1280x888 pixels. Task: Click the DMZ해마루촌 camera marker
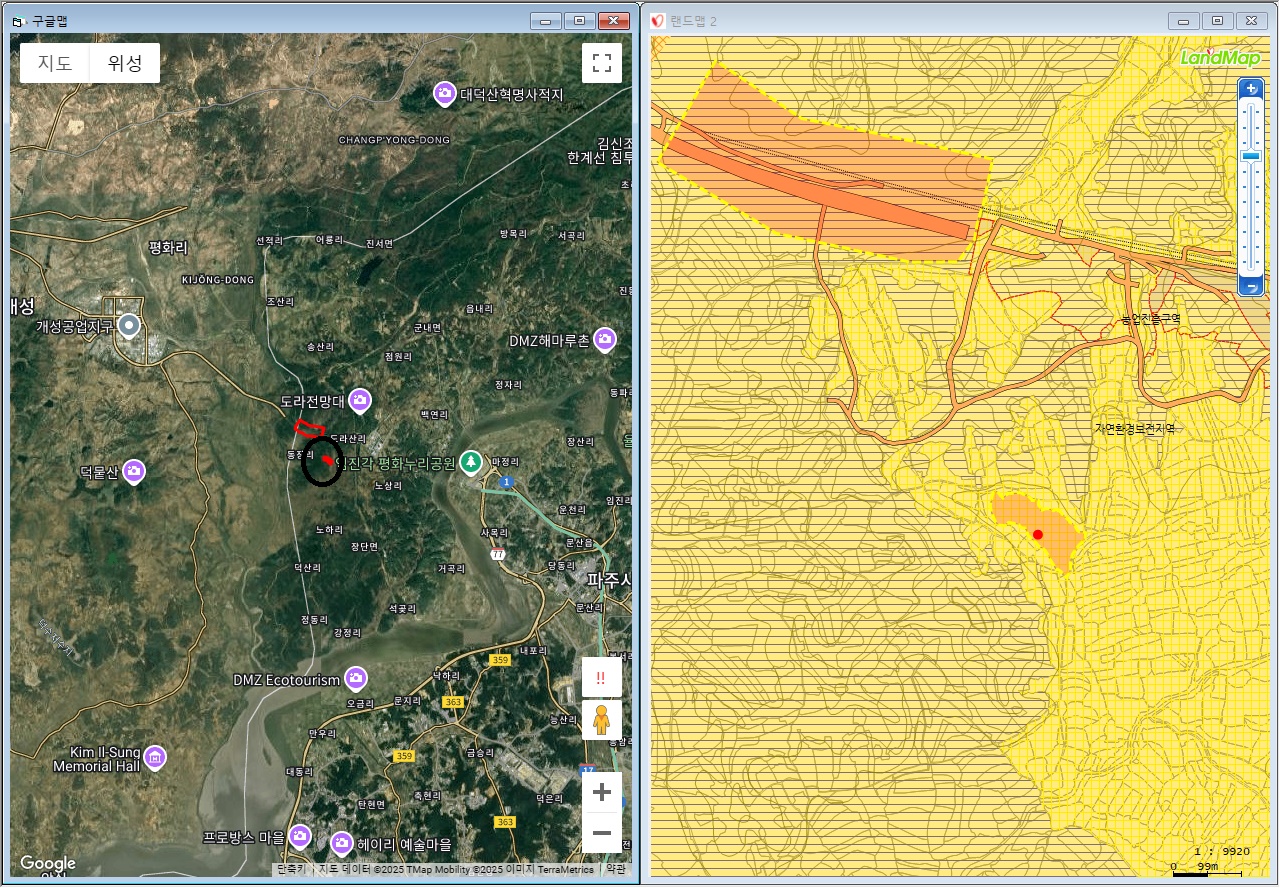[604, 340]
